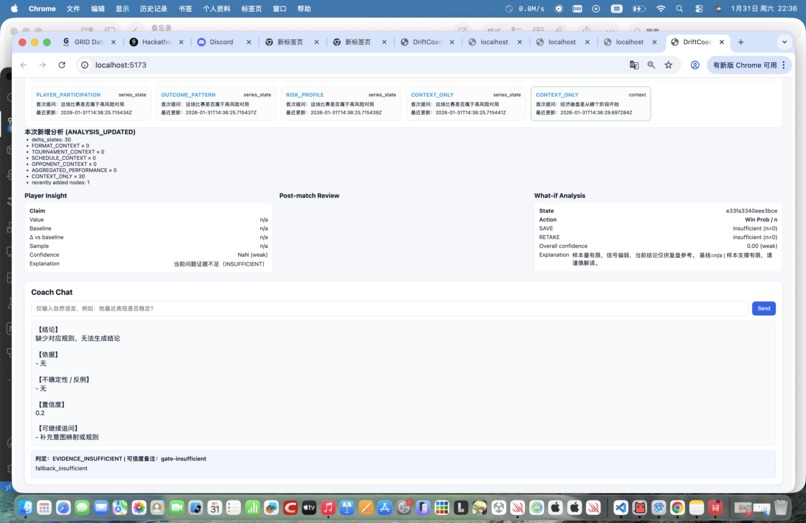Click the 'fallback_insufficient' text
This screenshot has width=806, height=523.
tap(61, 468)
